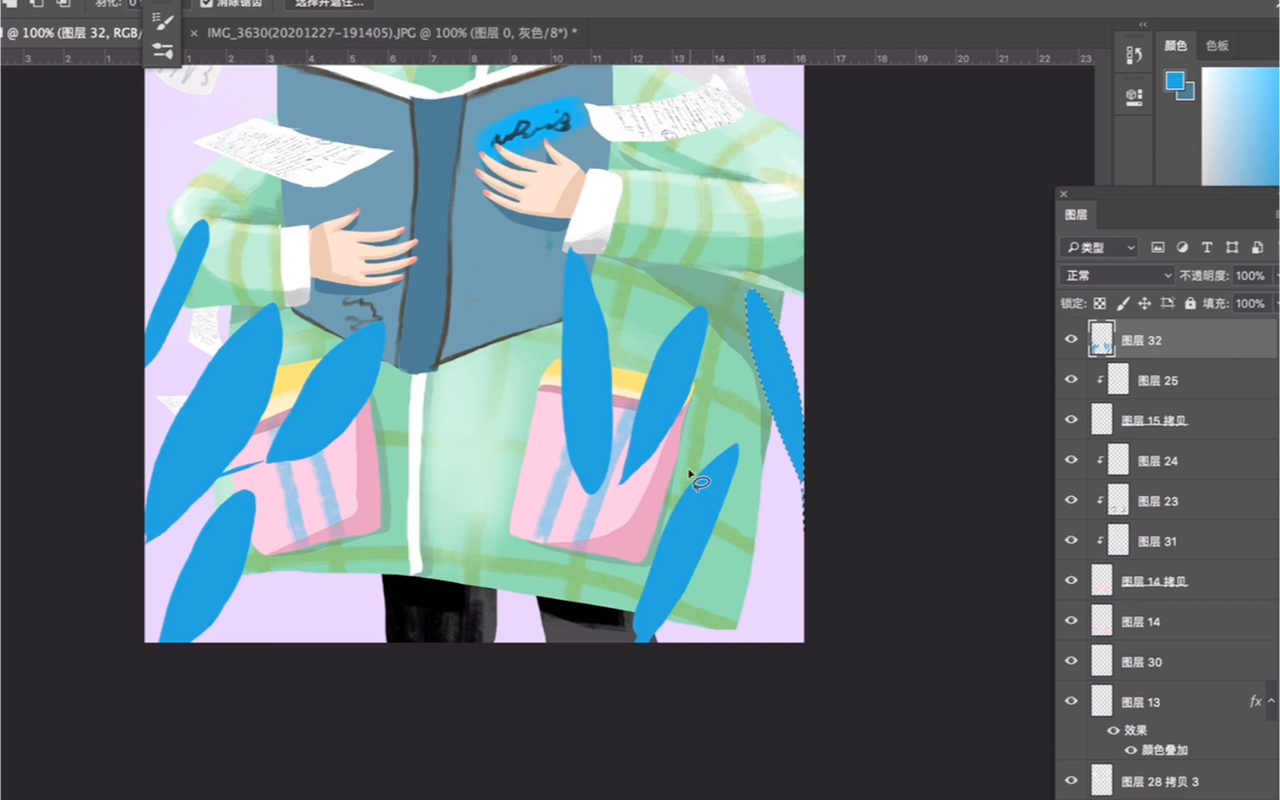
Task: Select the foreground blue color swatch
Action: 1174,81
